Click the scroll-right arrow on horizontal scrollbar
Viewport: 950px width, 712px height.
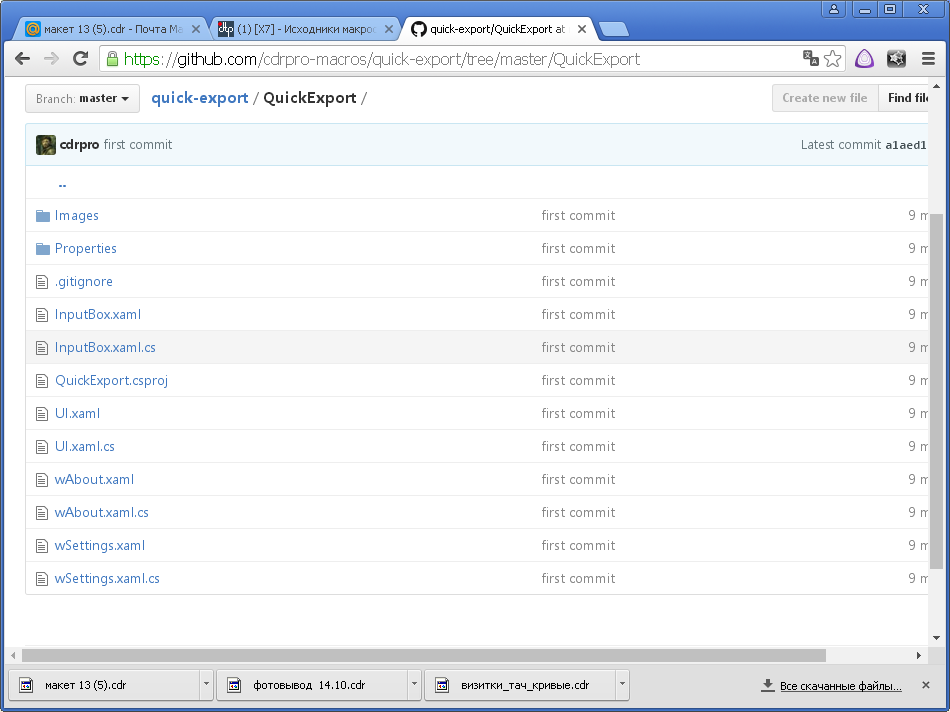pyautogui.click(x=918, y=656)
